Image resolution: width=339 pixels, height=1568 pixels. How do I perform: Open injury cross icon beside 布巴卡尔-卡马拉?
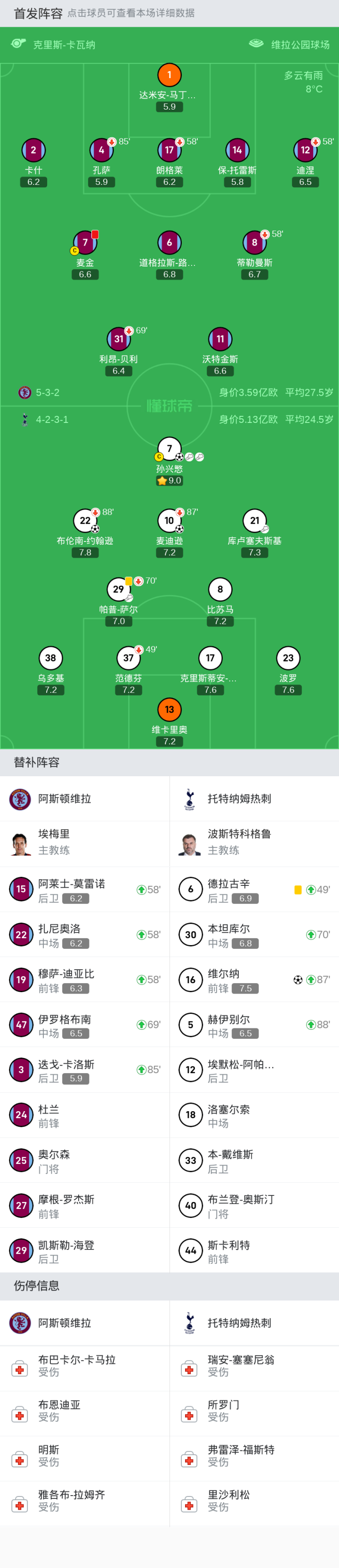[x=19, y=1369]
